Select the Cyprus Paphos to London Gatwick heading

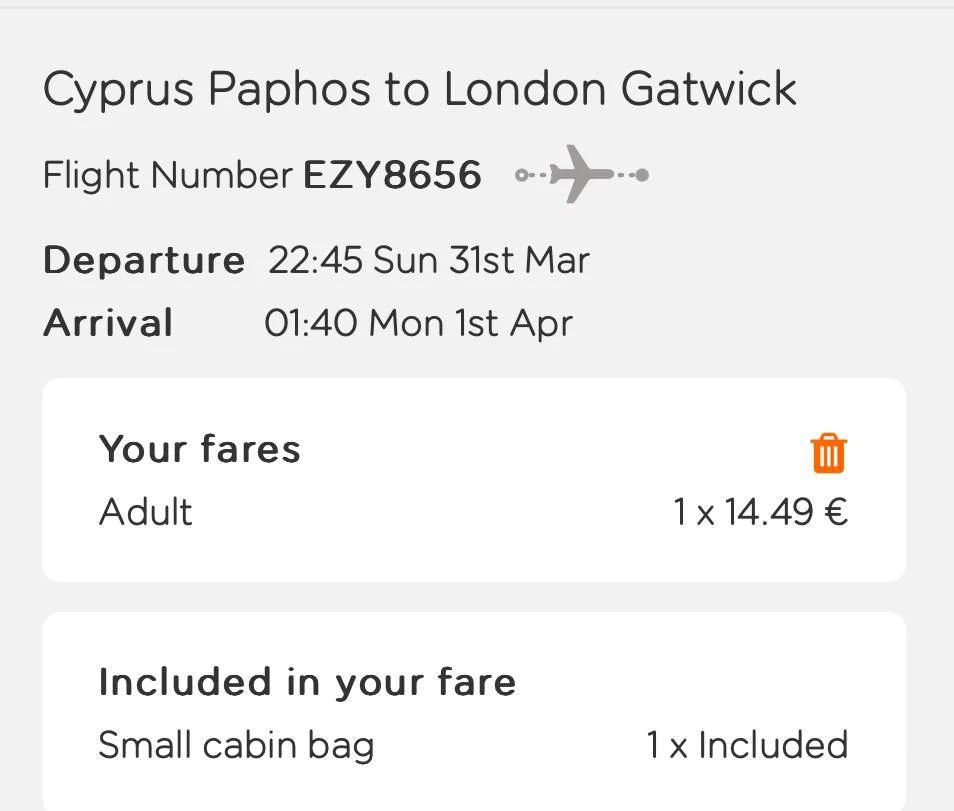[419, 89]
